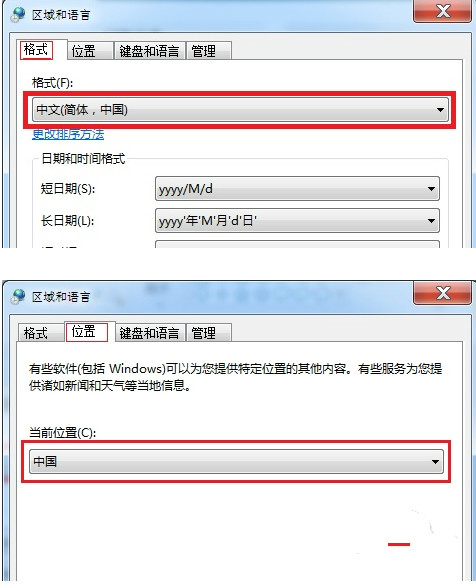476x584 pixels.
Task: Expand the 格式(F) dropdown showing 中文(简体，中国)
Action: [240, 110]
